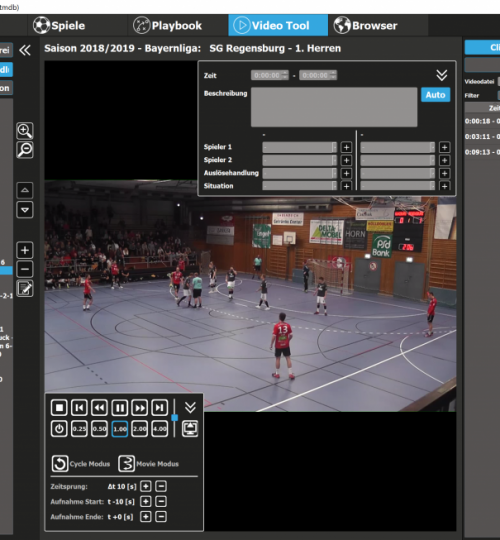Screen dimensions: 500x540
Task: Open left Spieler 1 dropdown
Action: [x=300, y=147]
